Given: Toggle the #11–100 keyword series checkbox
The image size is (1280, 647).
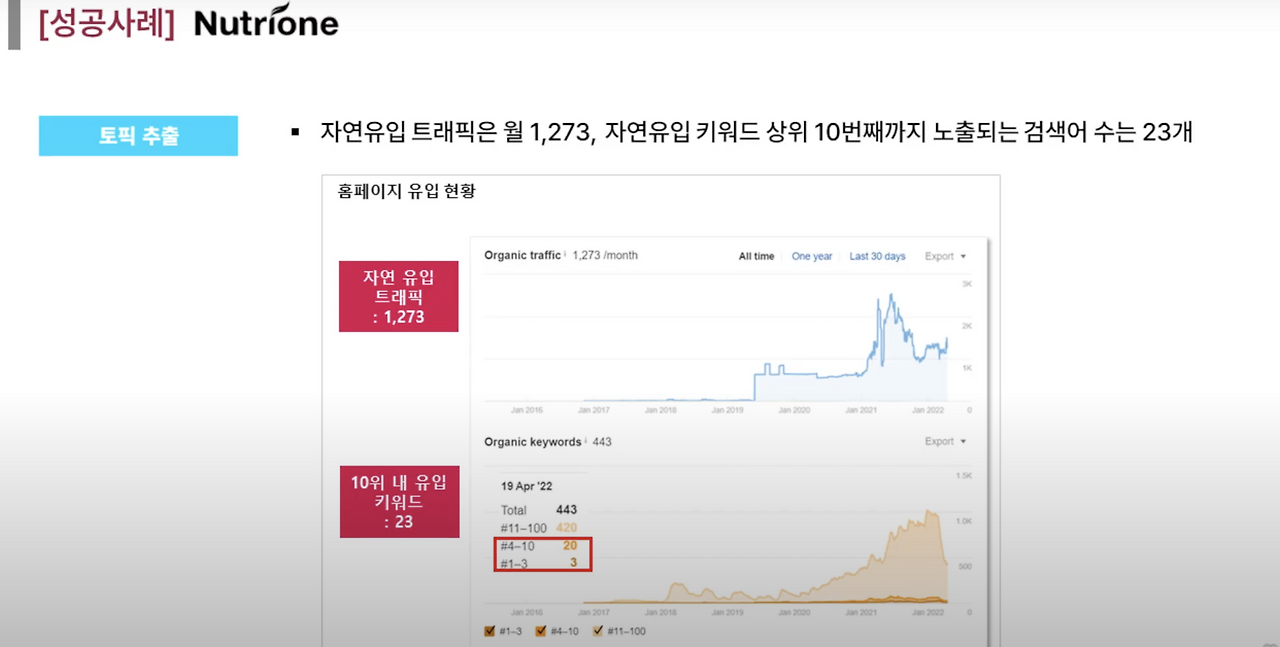Looking at the screenshot, I should [x=598, y=631].
